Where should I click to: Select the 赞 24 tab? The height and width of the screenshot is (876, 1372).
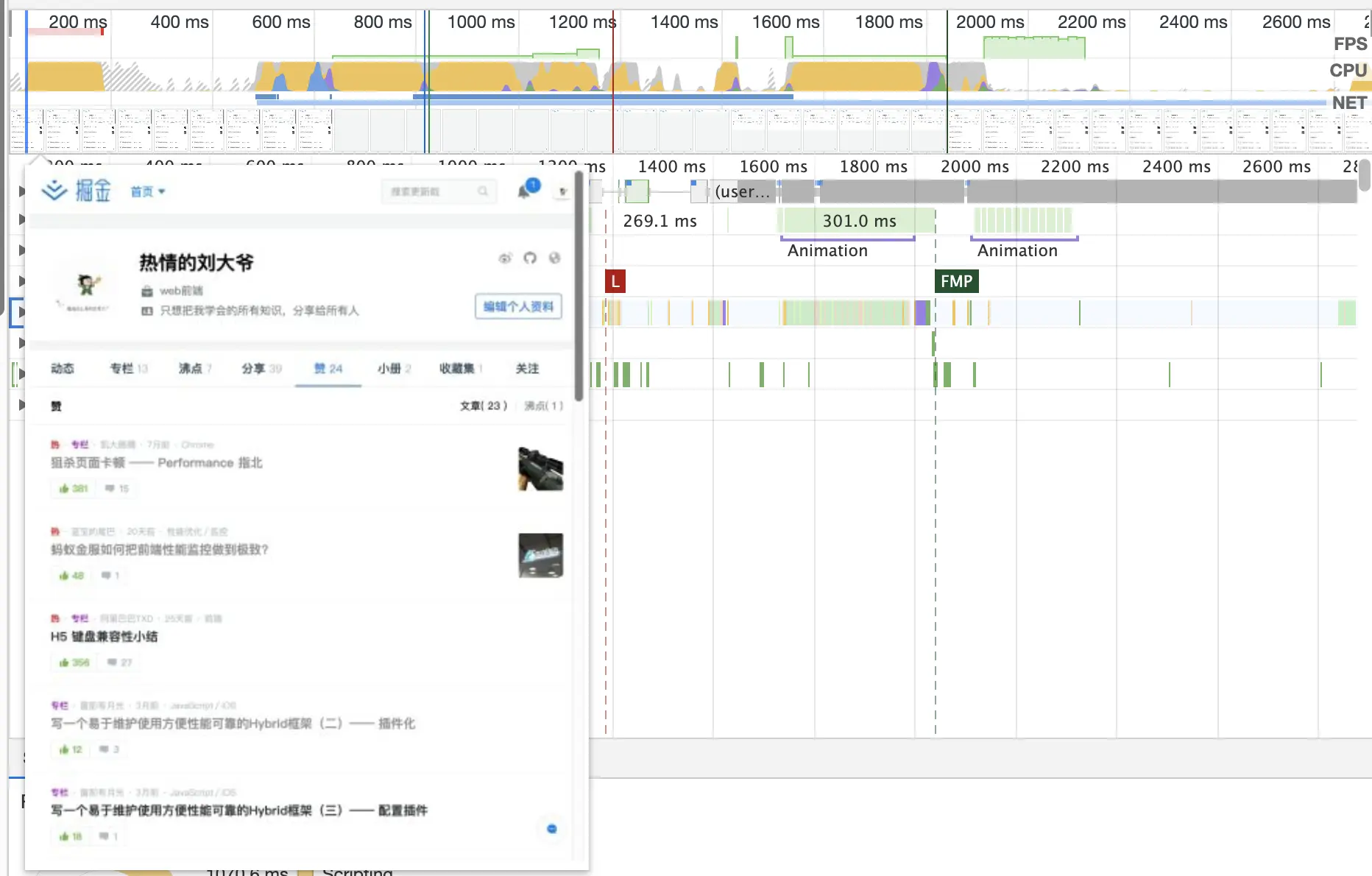point(328,369)
